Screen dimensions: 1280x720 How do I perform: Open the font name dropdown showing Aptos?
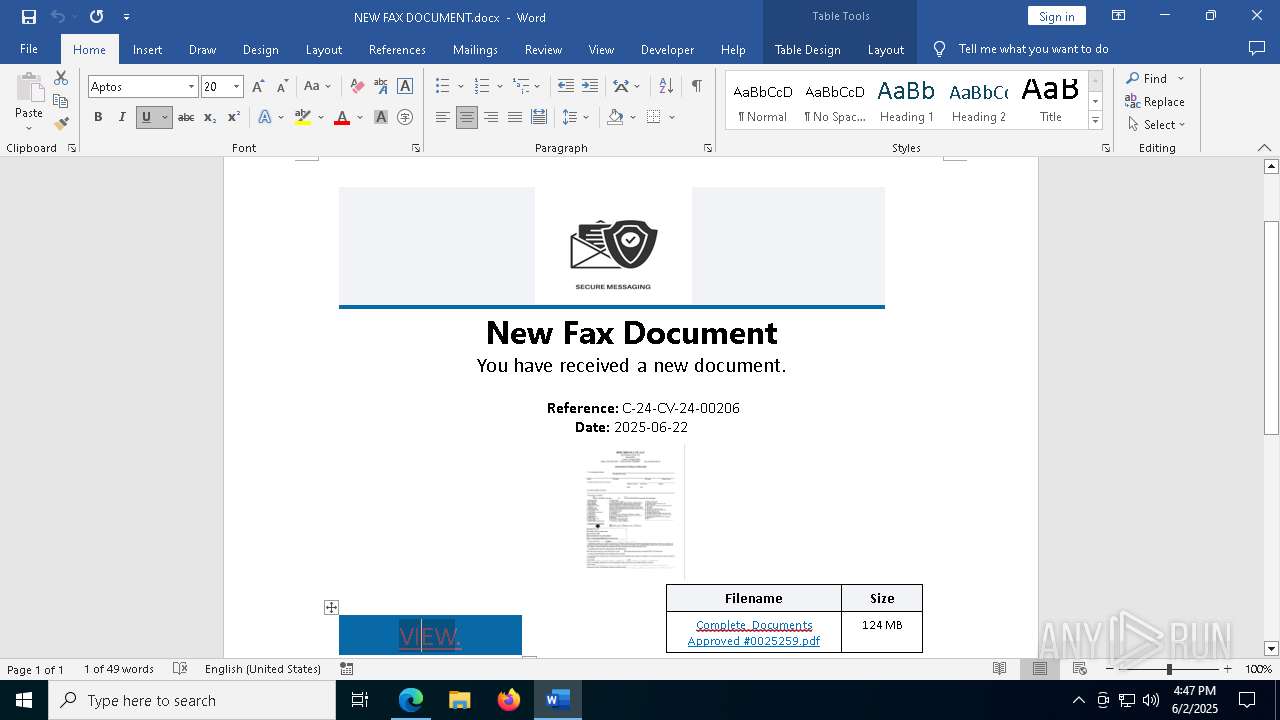[191, 87]
